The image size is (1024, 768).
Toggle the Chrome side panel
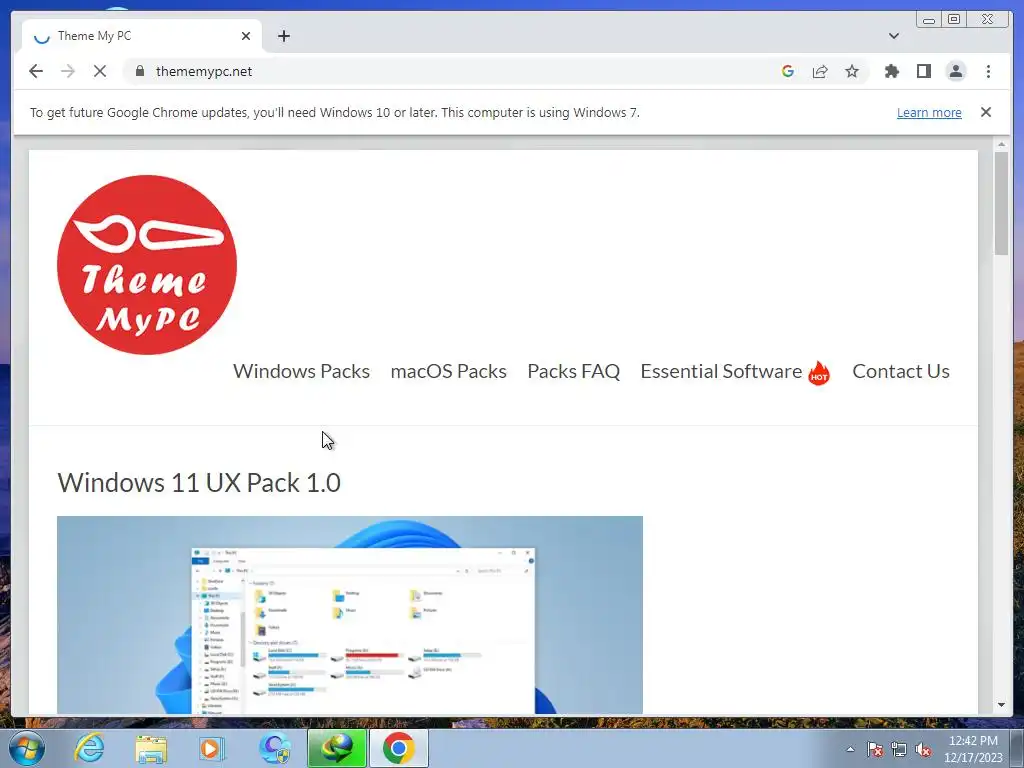(x=923, y=71)
